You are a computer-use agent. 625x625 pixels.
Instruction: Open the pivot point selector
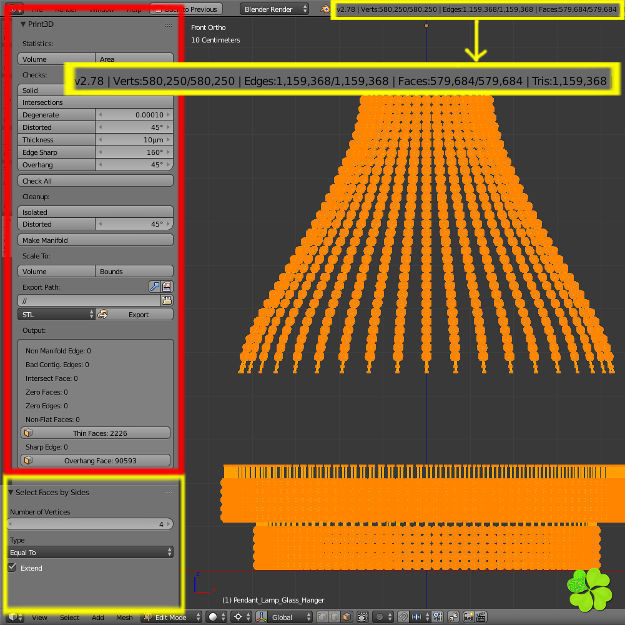241,617
